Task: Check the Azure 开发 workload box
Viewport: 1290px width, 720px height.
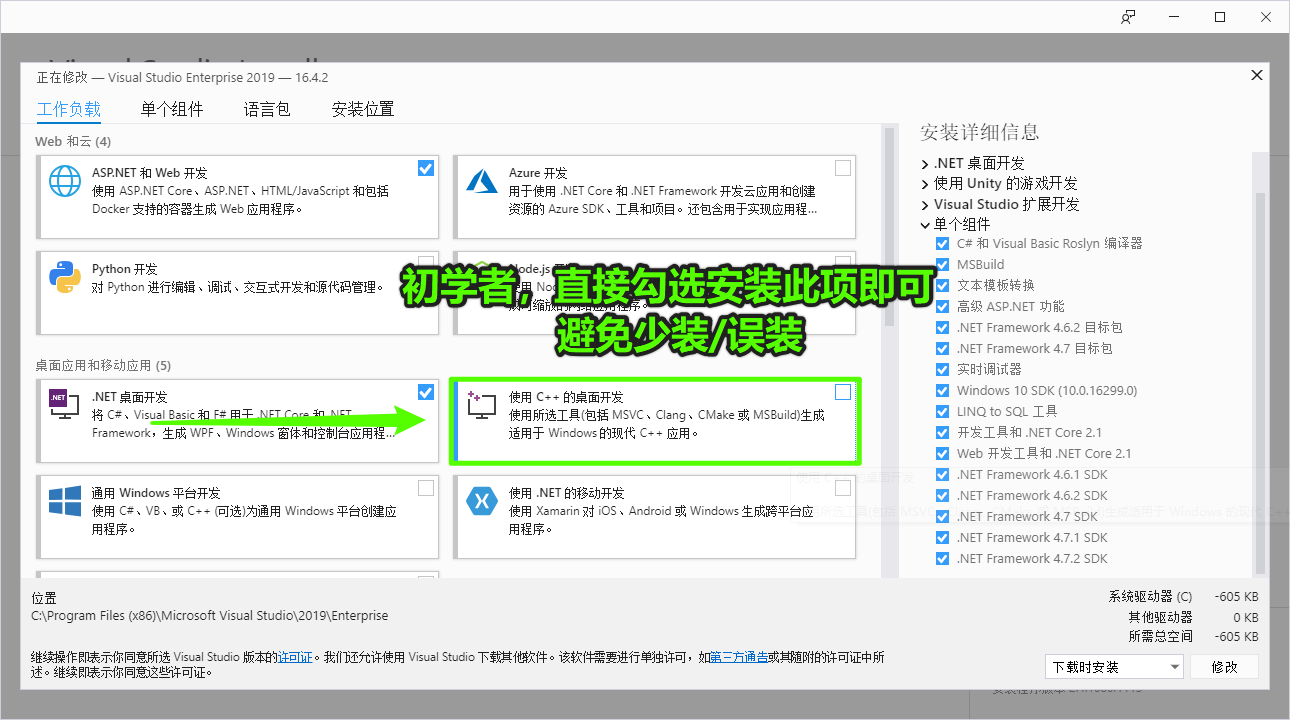Action: 843,168
